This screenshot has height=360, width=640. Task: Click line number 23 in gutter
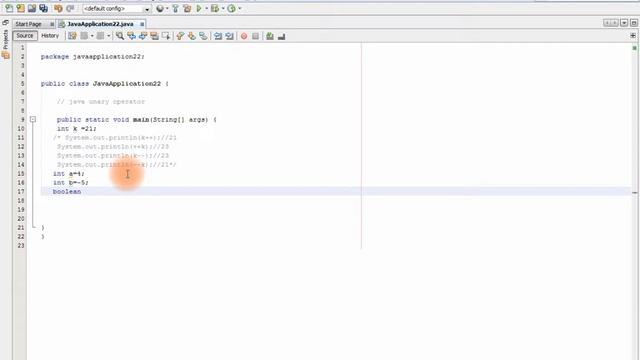pyautogui.click(x=21, y=245)
